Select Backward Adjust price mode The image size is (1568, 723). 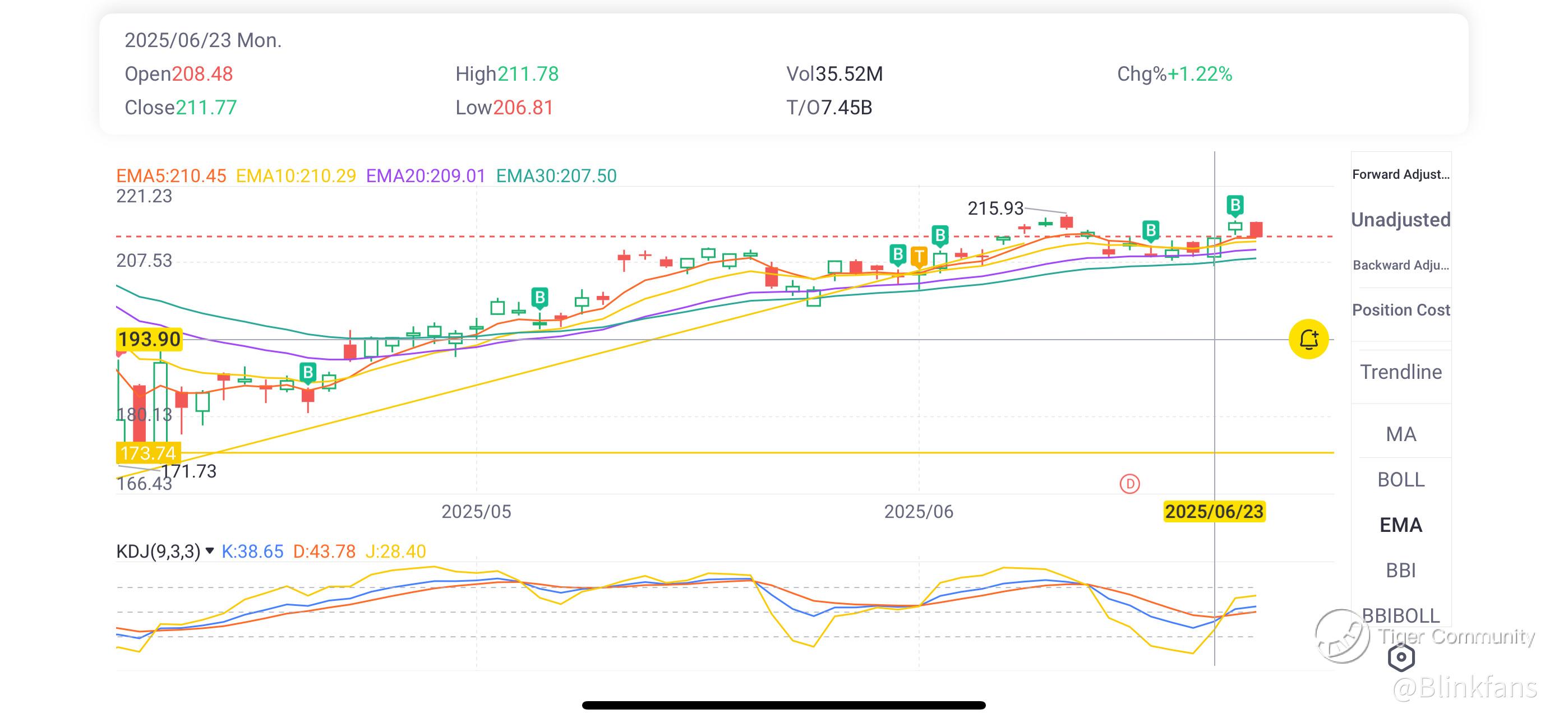pos(1401,265)
